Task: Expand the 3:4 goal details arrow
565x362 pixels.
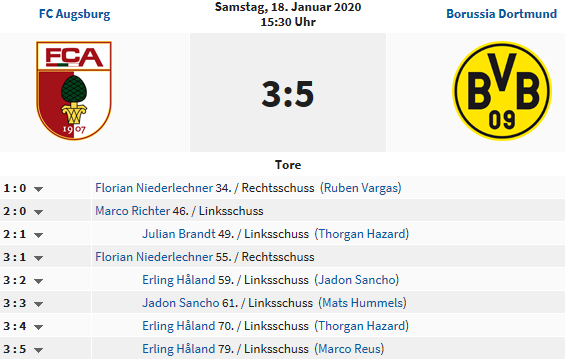Action: [39, 327]
